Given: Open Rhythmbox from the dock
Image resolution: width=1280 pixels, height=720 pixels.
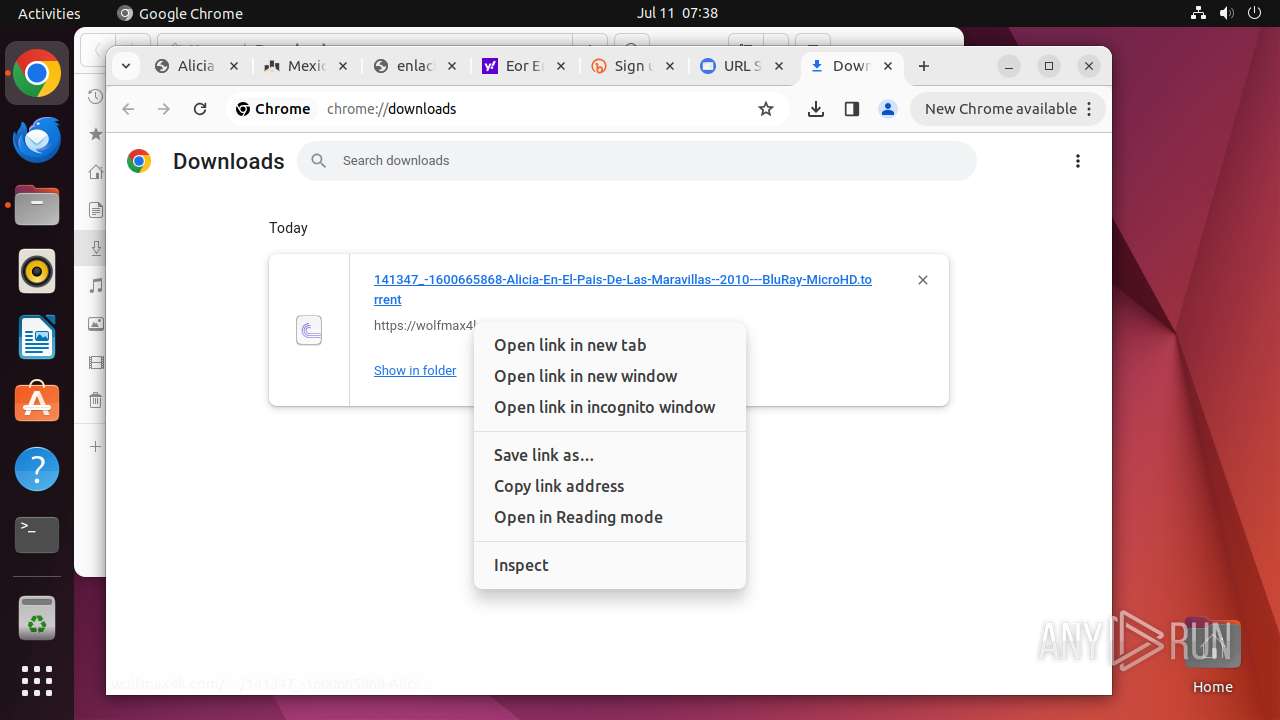Looking at the screenshot, I should pos(37,272).
